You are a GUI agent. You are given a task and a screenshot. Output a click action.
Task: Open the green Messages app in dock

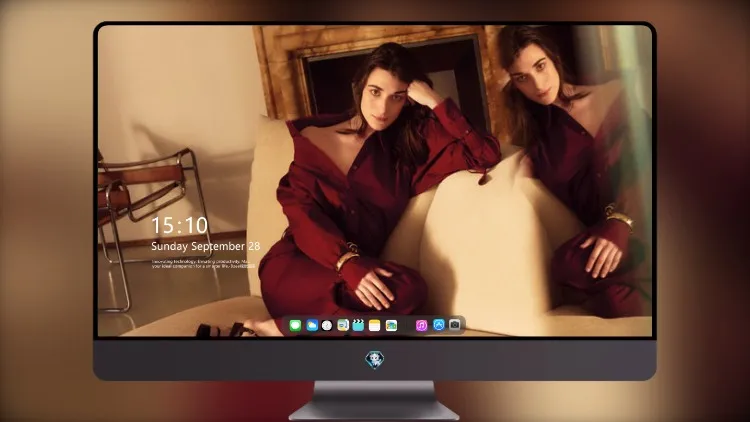click(x=295, y=326)
